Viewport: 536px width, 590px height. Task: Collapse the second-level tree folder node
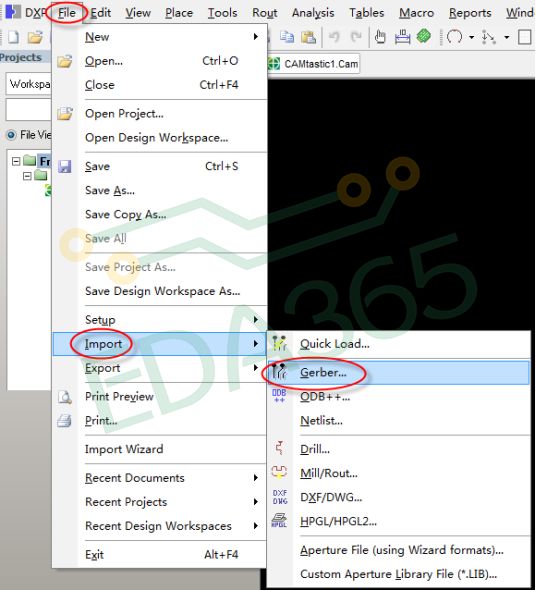click(27, 176)
